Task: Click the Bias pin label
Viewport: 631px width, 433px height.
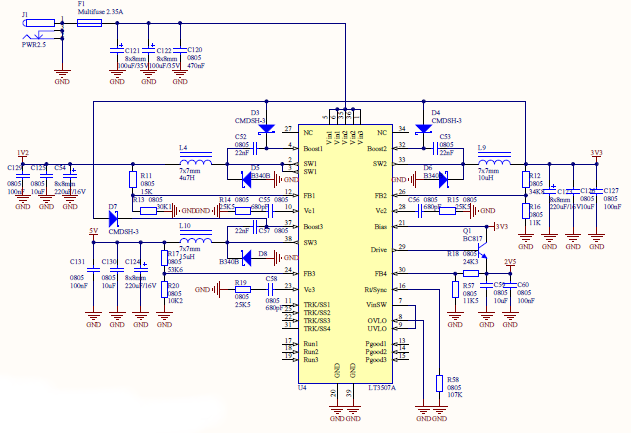Action: pyautogui.click(x=380, y=227)
